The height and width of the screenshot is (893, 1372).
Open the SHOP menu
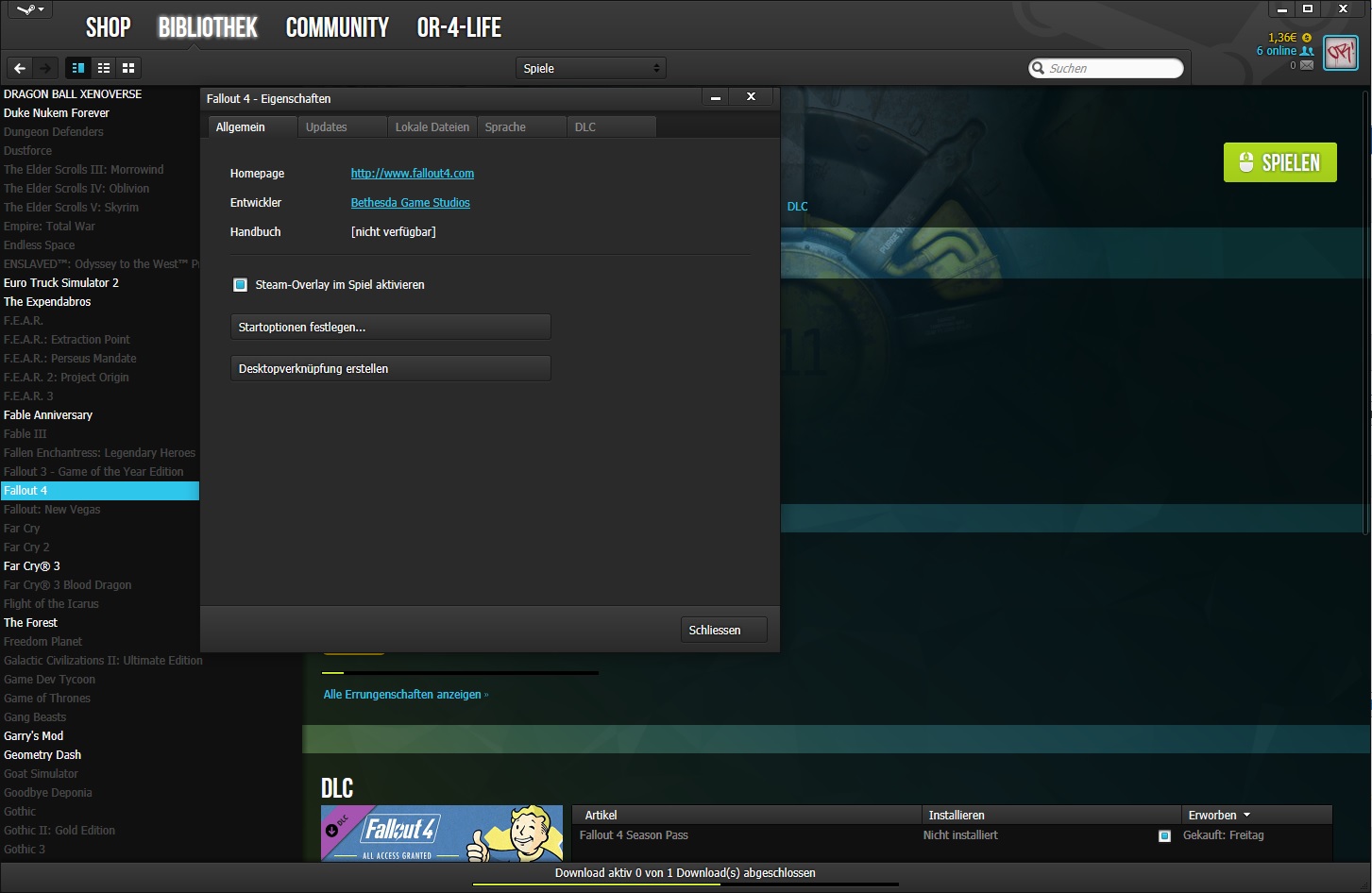click(x=109, y=27)
